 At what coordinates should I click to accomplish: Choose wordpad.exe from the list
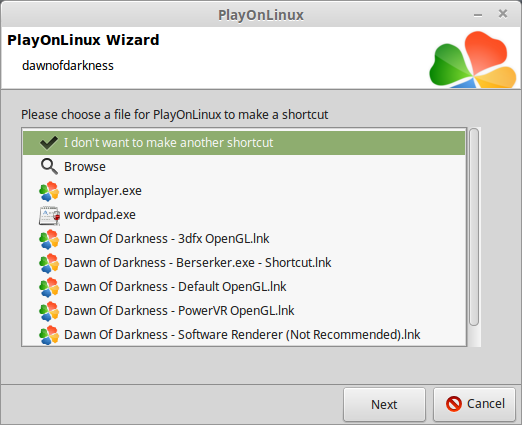pos(244,215)
